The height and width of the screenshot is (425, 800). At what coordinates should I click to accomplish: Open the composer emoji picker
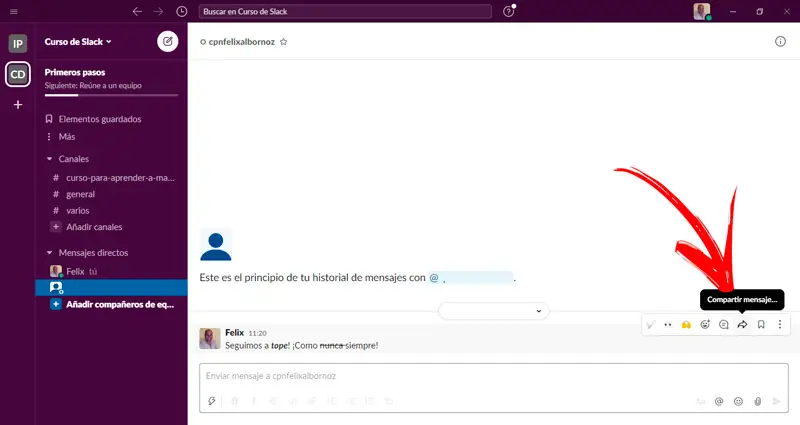point(738,402)
